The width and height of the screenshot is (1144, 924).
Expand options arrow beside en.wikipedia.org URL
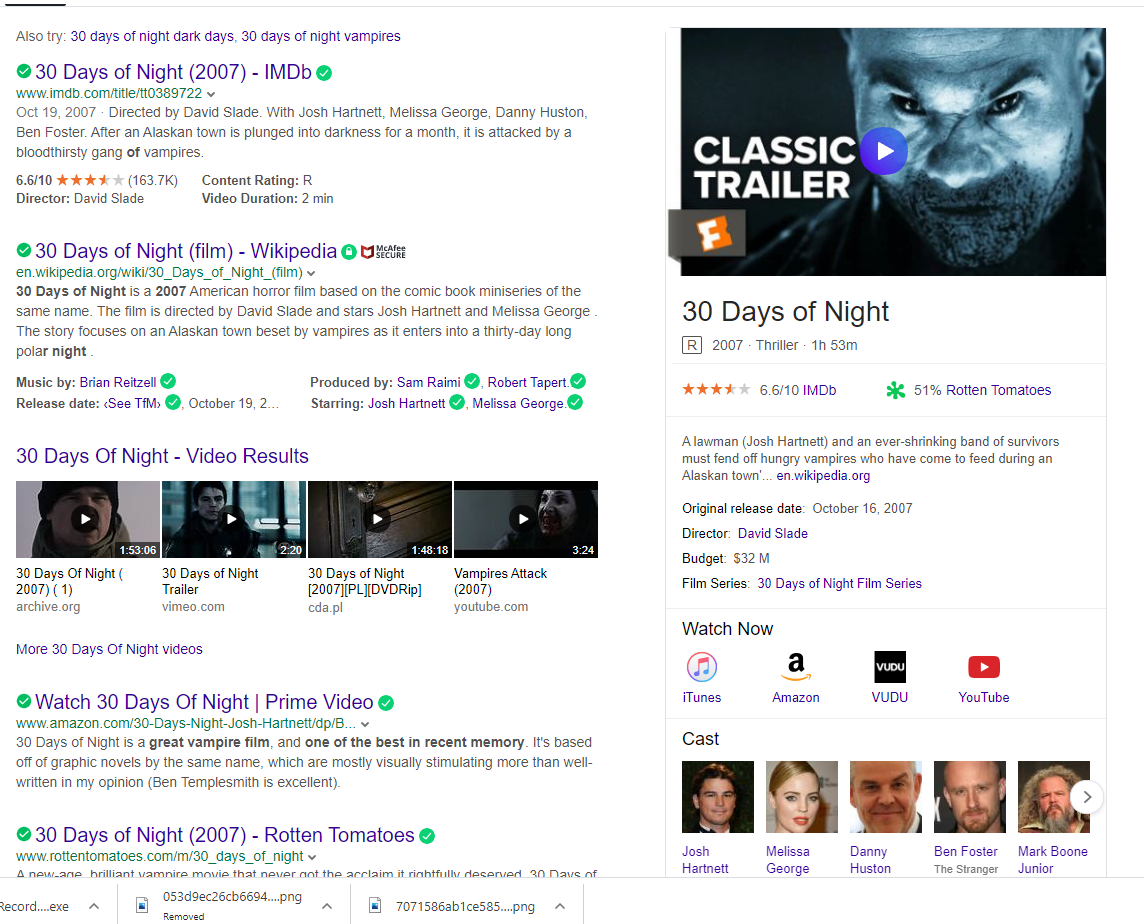tap(311, 273)
